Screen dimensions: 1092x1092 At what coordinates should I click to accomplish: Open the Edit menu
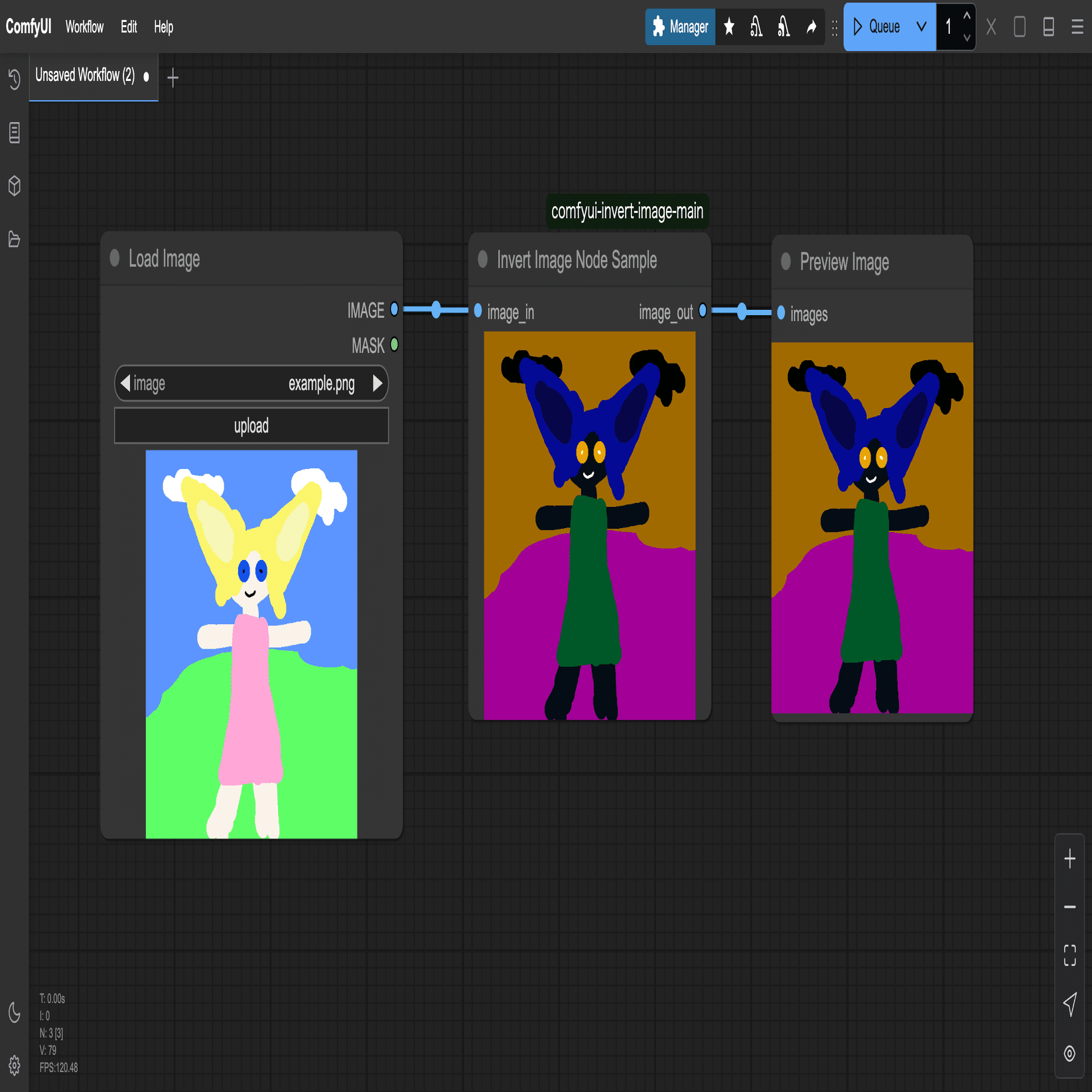point(129,27)
